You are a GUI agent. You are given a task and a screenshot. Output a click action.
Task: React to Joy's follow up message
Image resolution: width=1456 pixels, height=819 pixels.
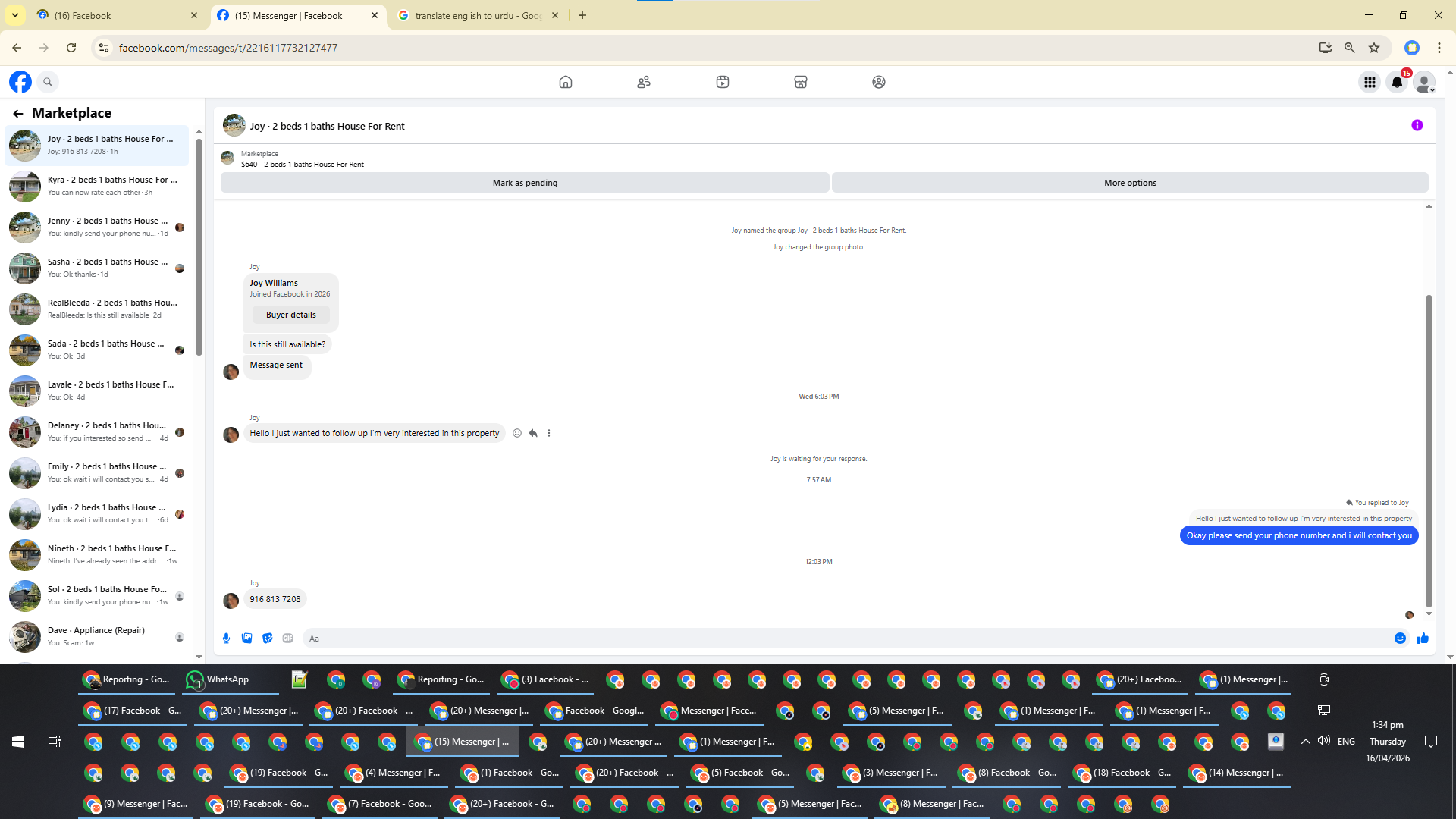click(x=517, y=434)
